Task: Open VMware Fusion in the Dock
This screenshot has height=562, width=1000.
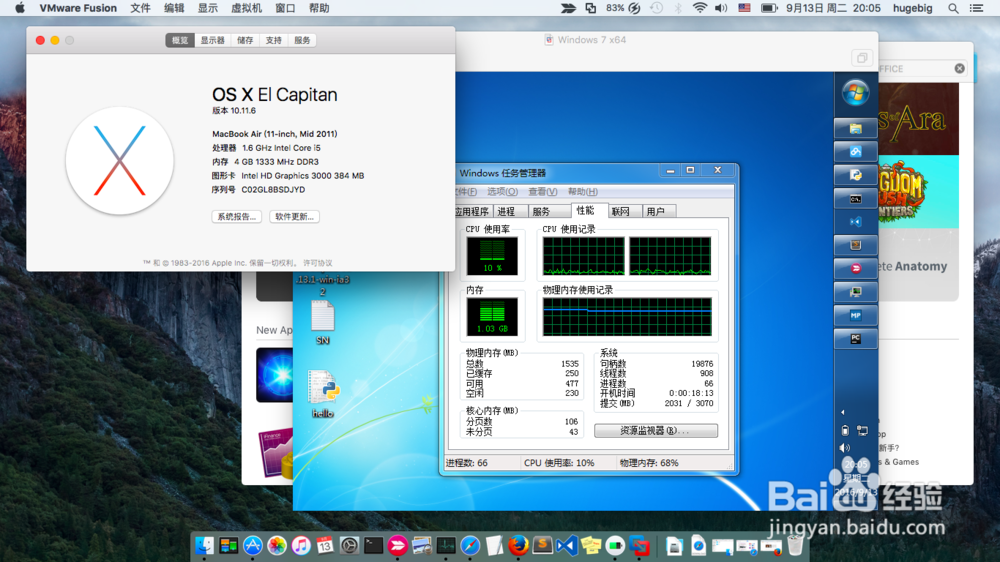Action: pos(639,545)
